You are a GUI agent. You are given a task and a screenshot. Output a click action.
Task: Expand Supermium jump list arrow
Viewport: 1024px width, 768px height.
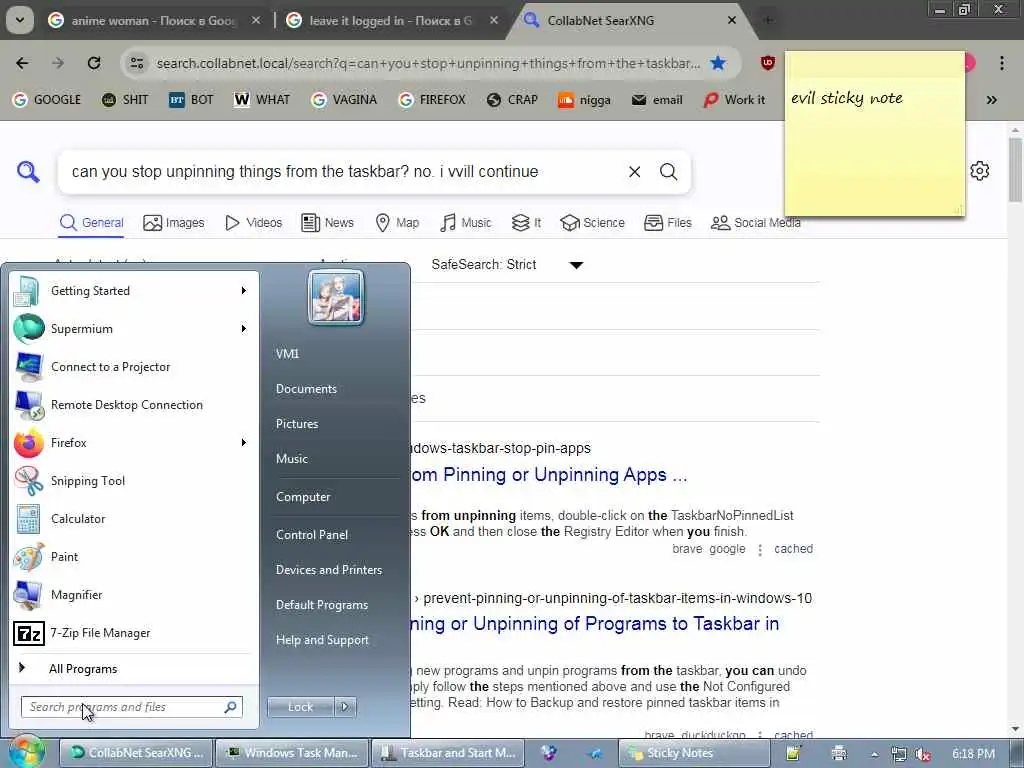point(244,328)
